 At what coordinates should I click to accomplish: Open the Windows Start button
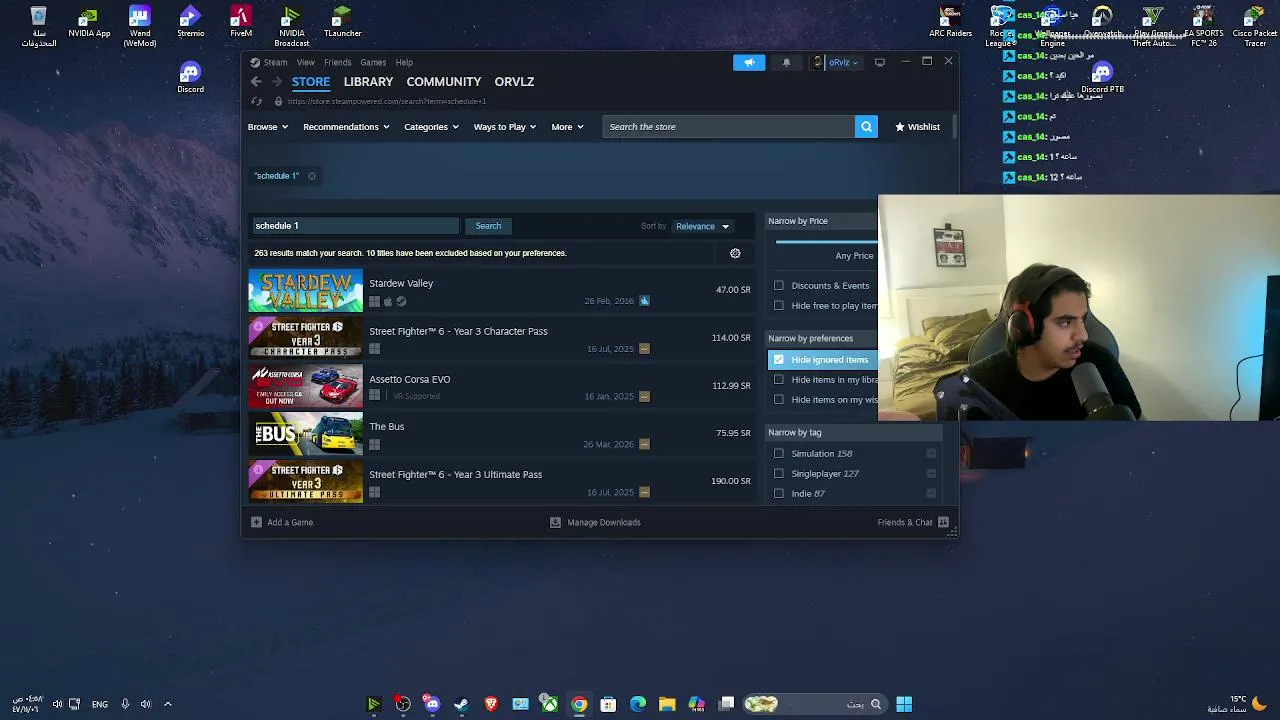tap(904, 704)
